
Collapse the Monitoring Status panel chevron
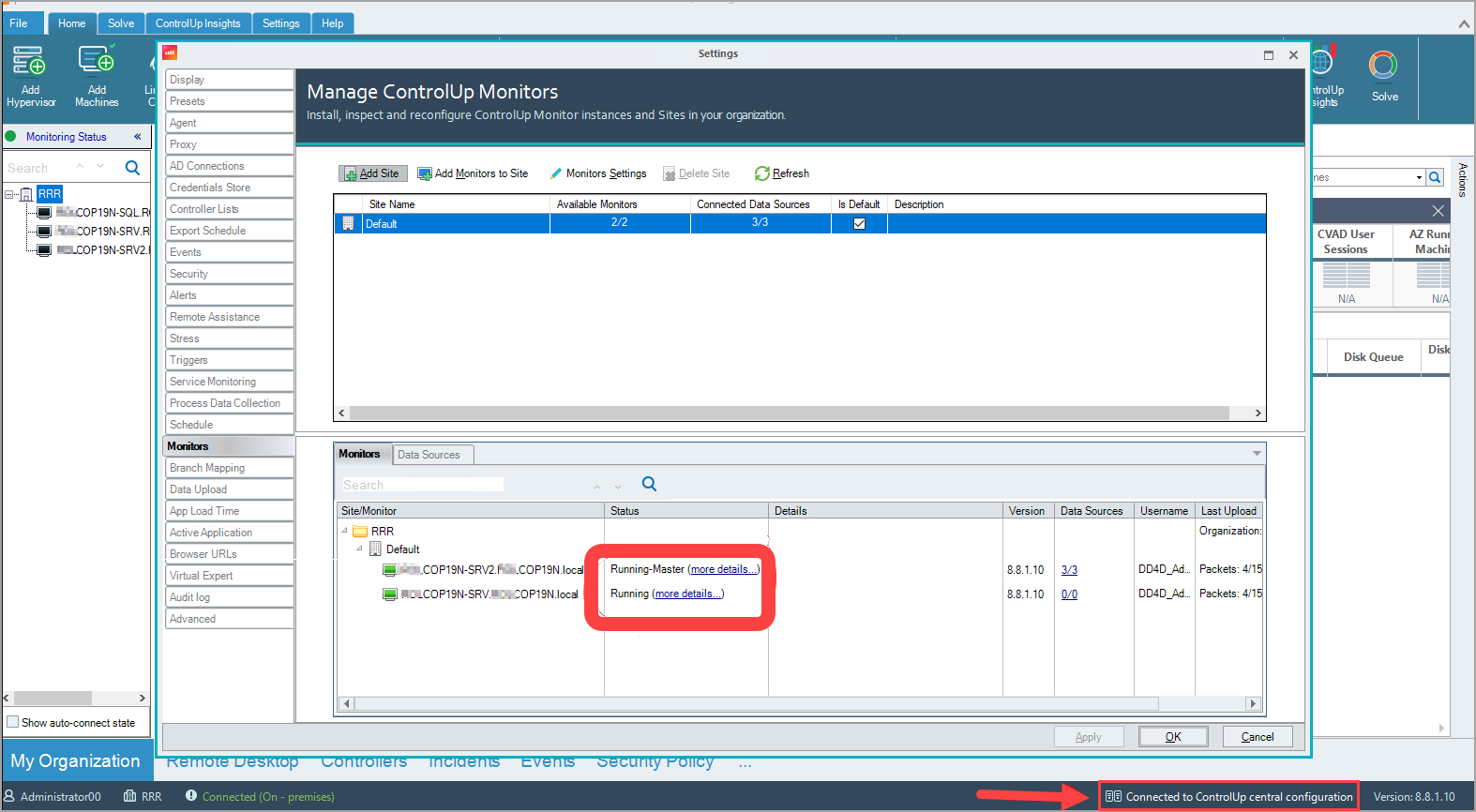(x=137, y=137)
